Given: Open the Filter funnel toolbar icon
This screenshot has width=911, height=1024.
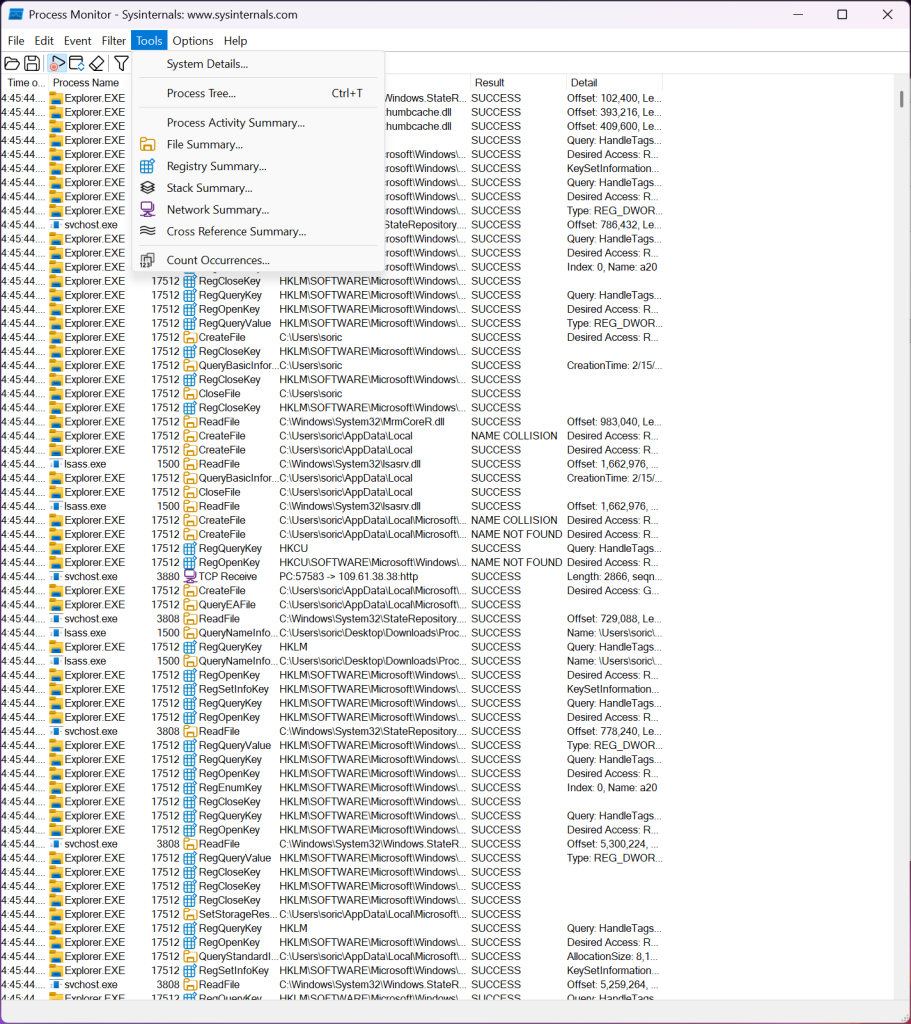Looking at the screenshot, I should tap(121, 63).
